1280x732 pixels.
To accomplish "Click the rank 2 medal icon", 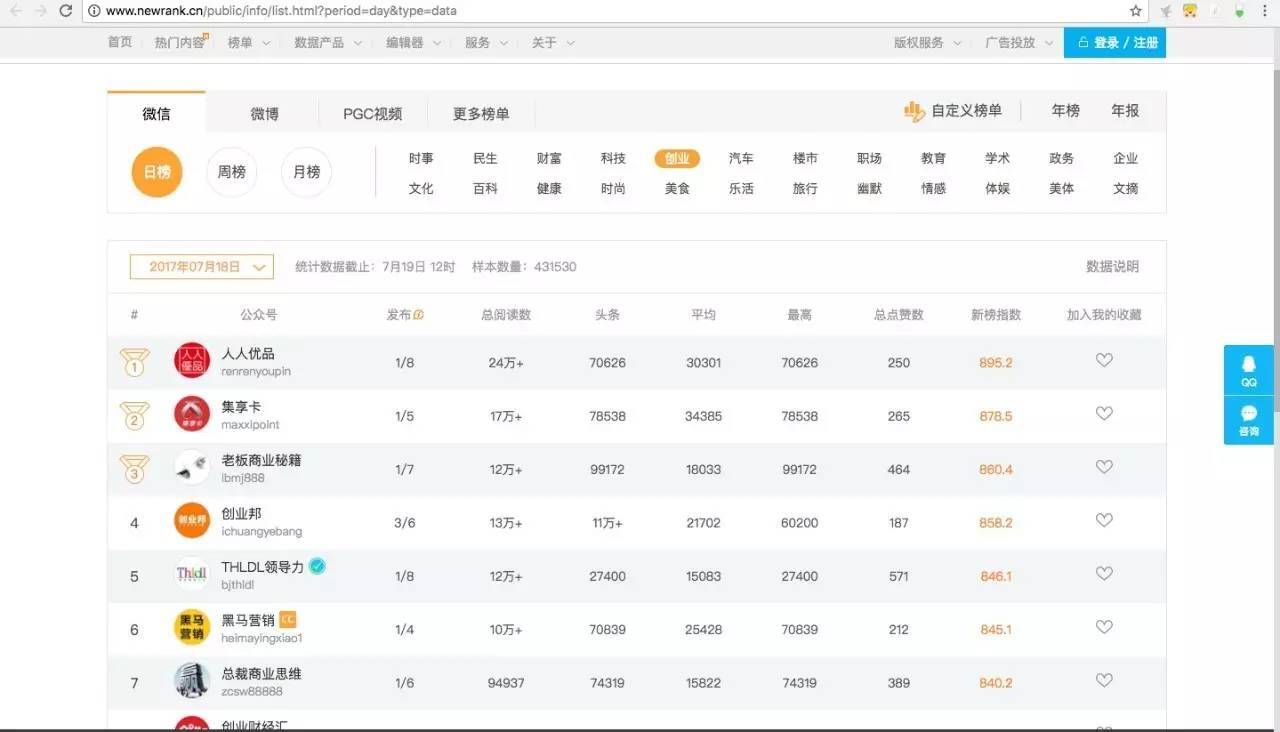I will tap(135, 415).
